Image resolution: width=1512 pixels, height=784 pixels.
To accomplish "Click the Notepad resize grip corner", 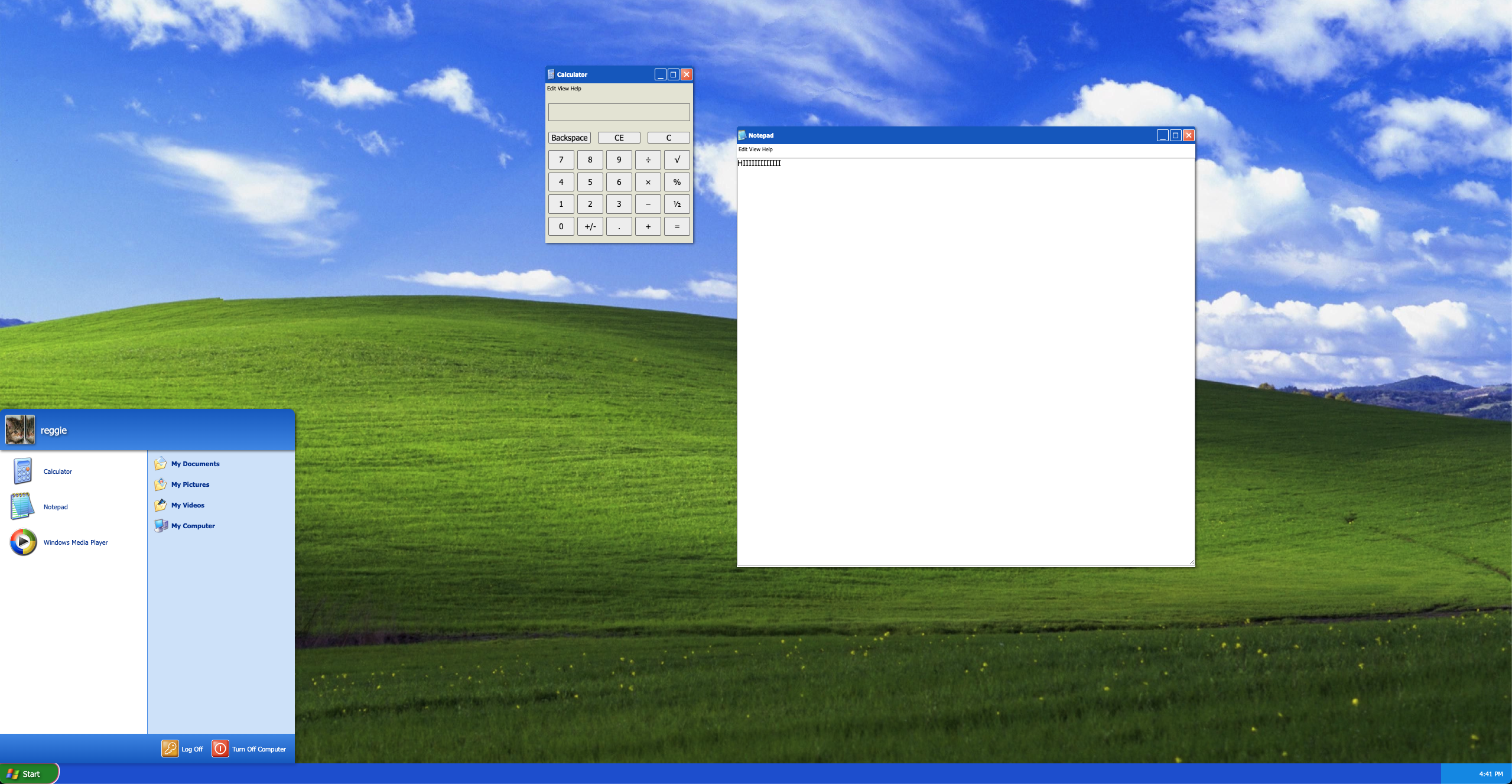I will 1191,562.
